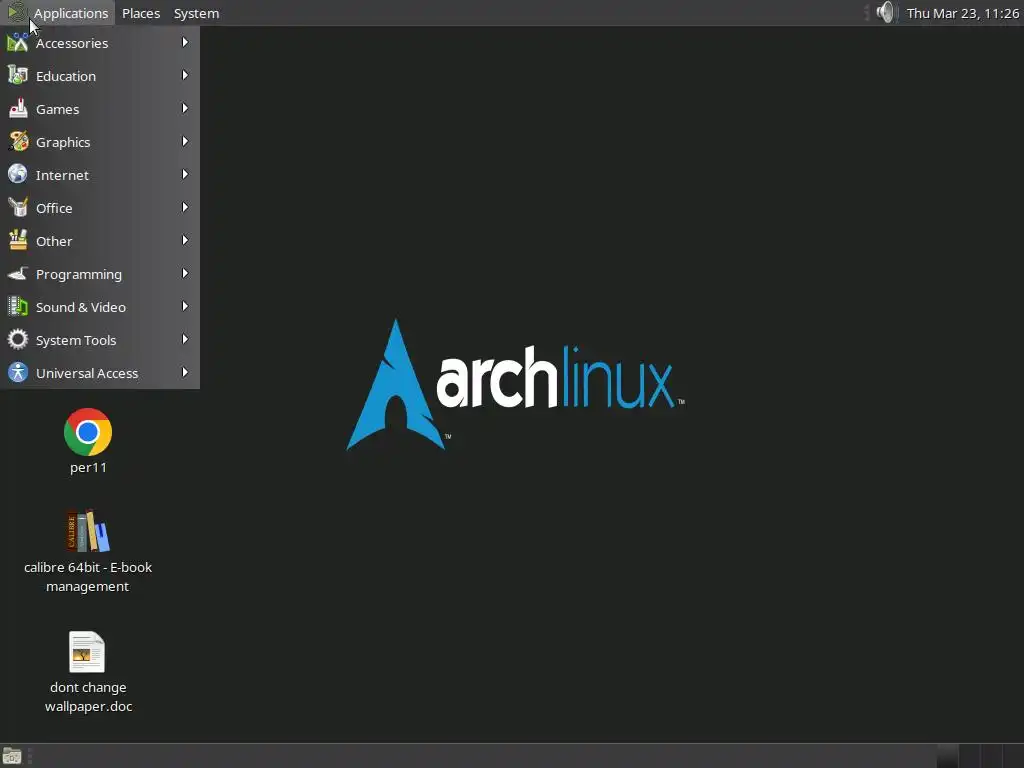Choose the Graphics menu entry

pos(100,142)
